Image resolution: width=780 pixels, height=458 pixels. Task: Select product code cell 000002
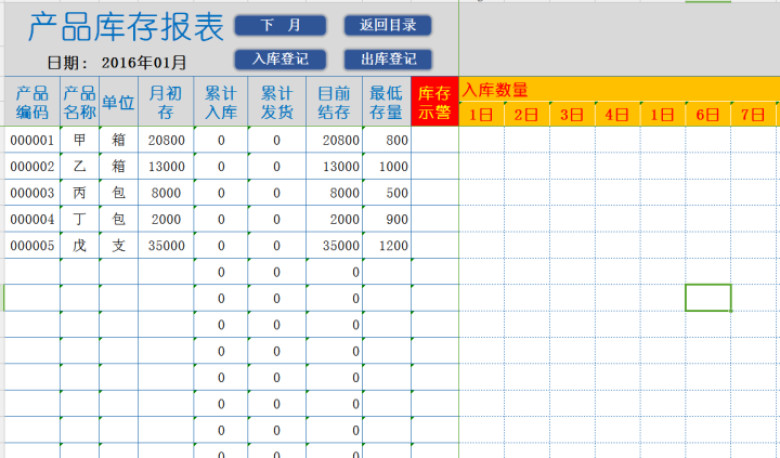pos(32,167)
